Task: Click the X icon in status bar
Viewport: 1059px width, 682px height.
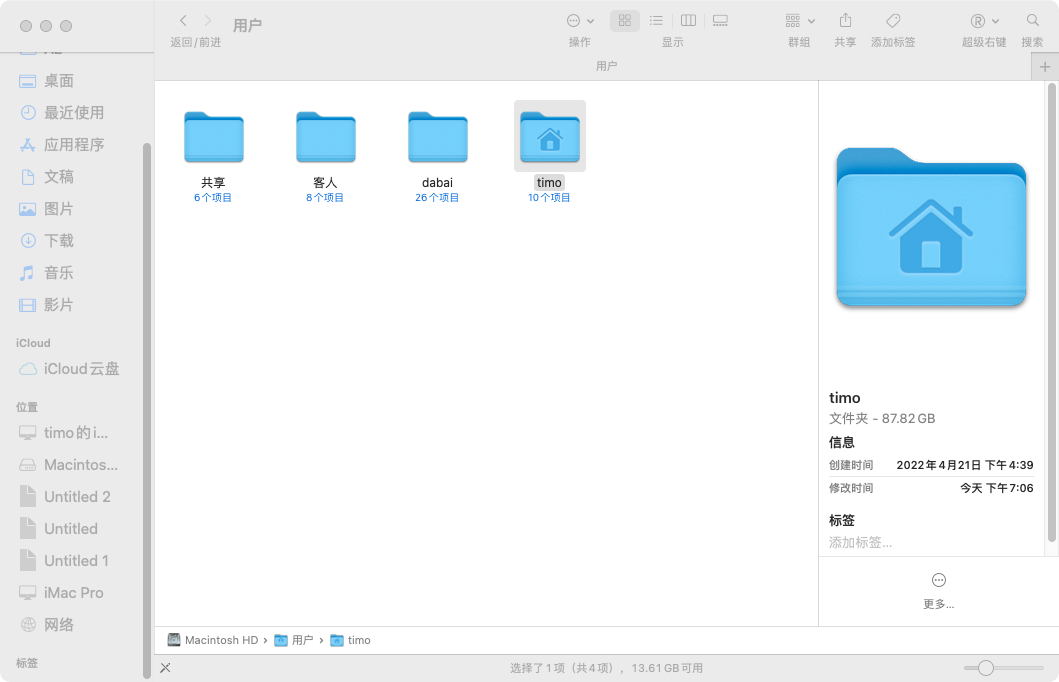Action: tap(165, 668)
